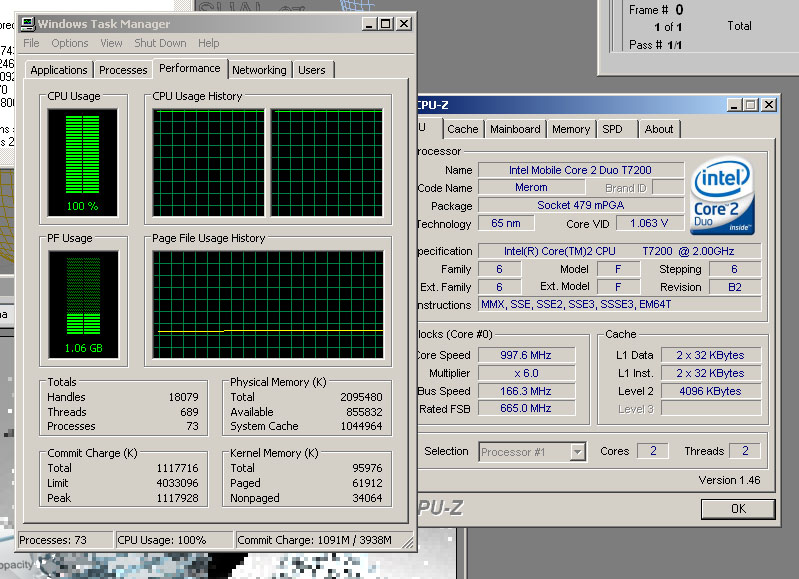Open the Shut Down menu
The image size is (799, 579).
pyautogui.click(x=160, y=44)
